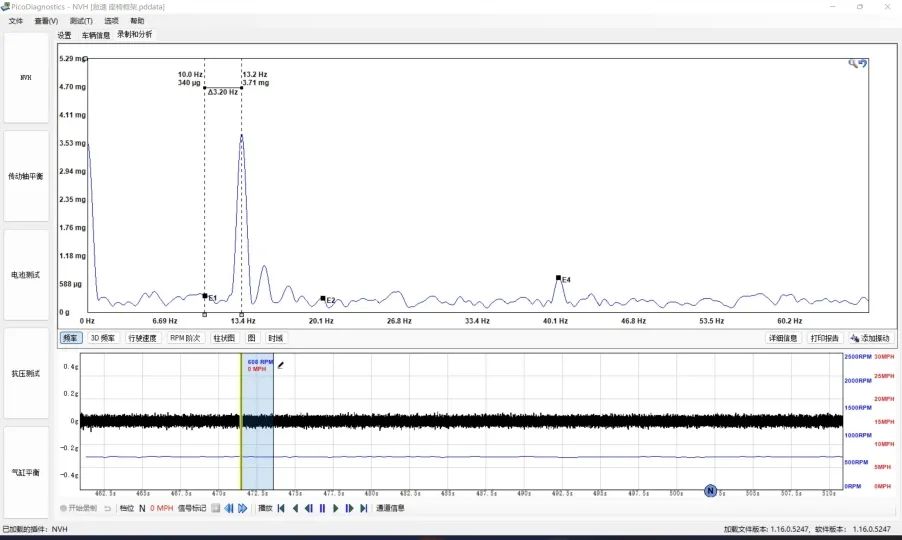
Task: Play backwards with reverse arrow
Action: (x=295, y=508)
